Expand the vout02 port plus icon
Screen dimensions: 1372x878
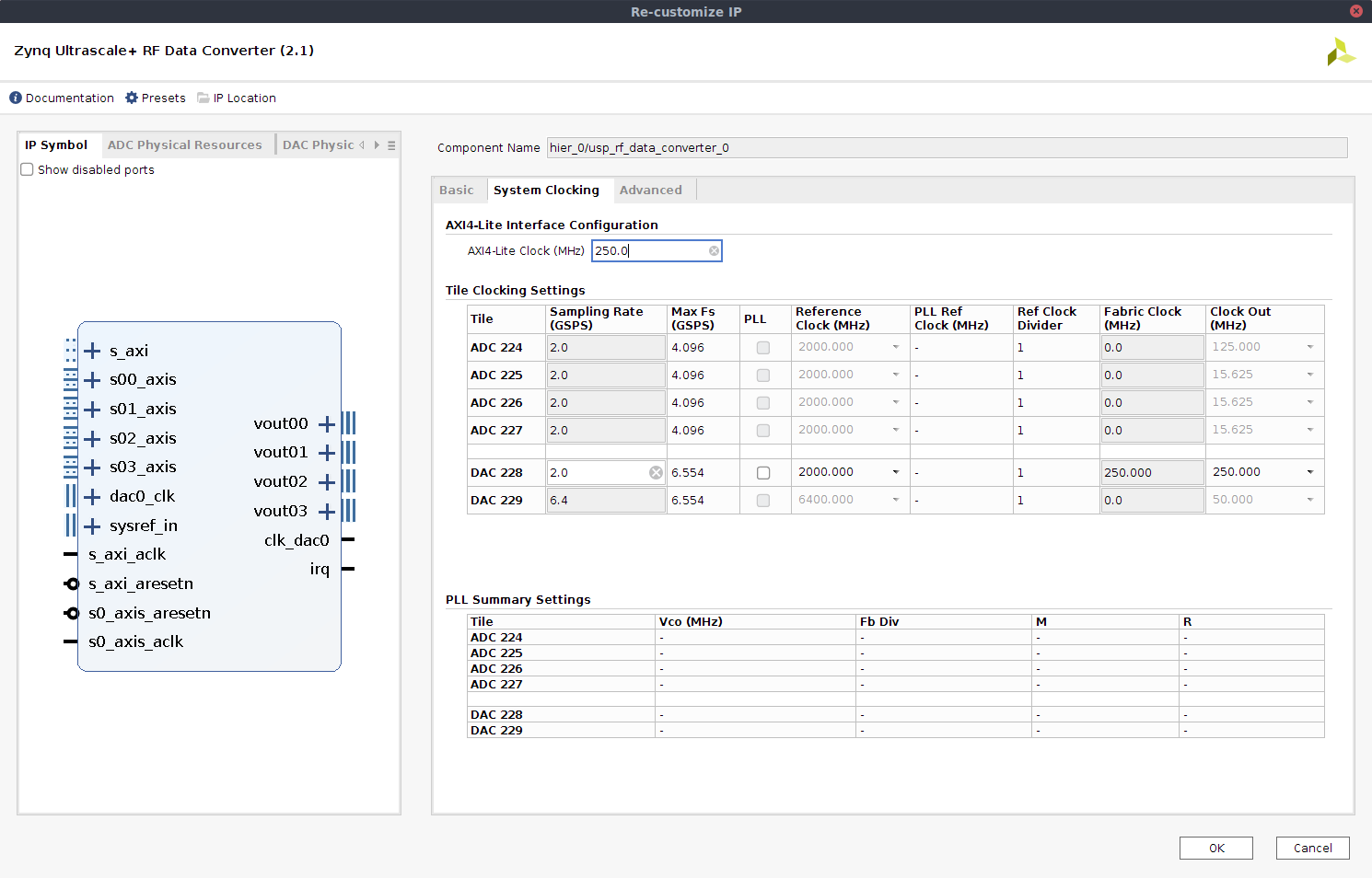pyautogui.click(x=326, y=482)
